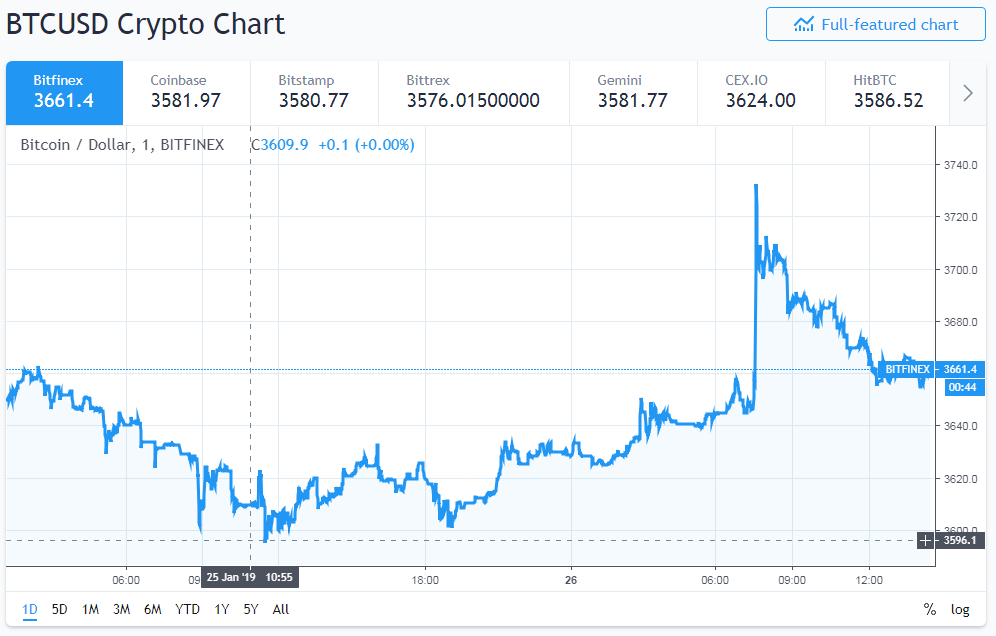Open the Bittrex price tab

(x=473, y=92)
